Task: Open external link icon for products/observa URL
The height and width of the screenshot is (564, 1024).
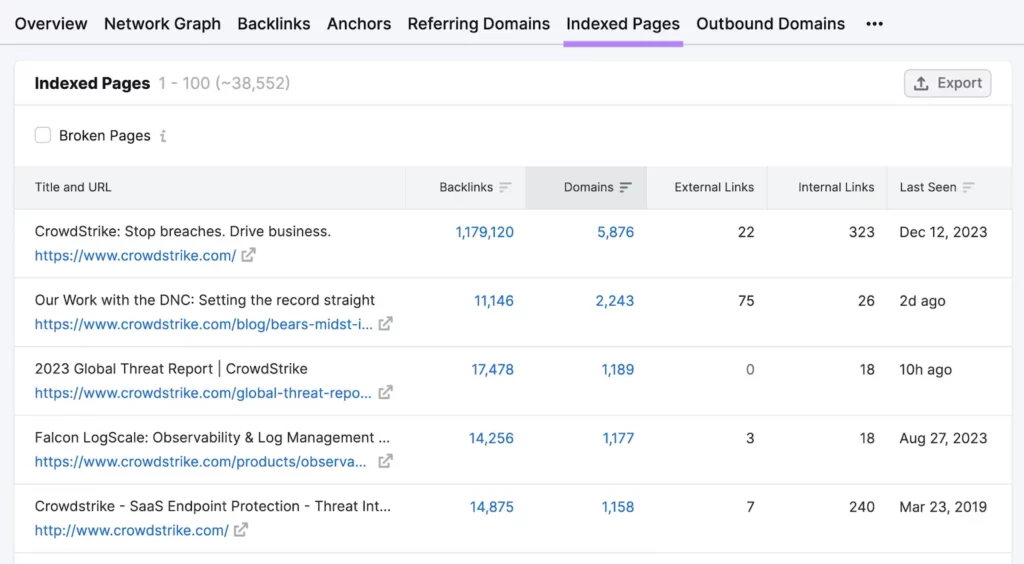Action: 385,461
